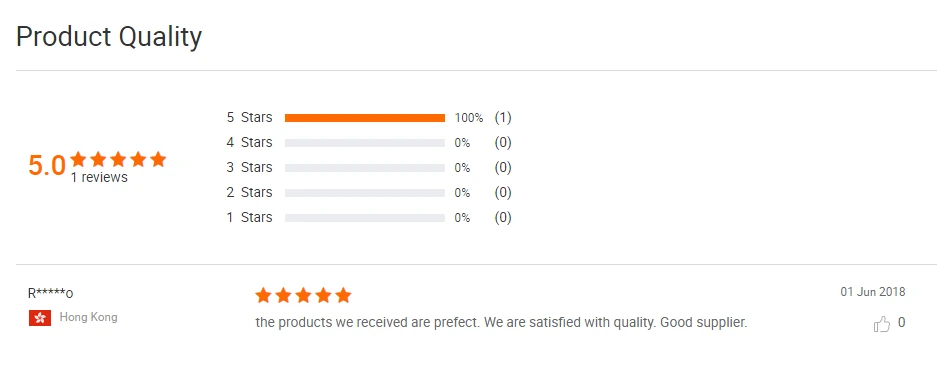Viewport: 937px width, 369px height.
Task: Click reviewer name R*****o
Action: [x=51, y=293]
